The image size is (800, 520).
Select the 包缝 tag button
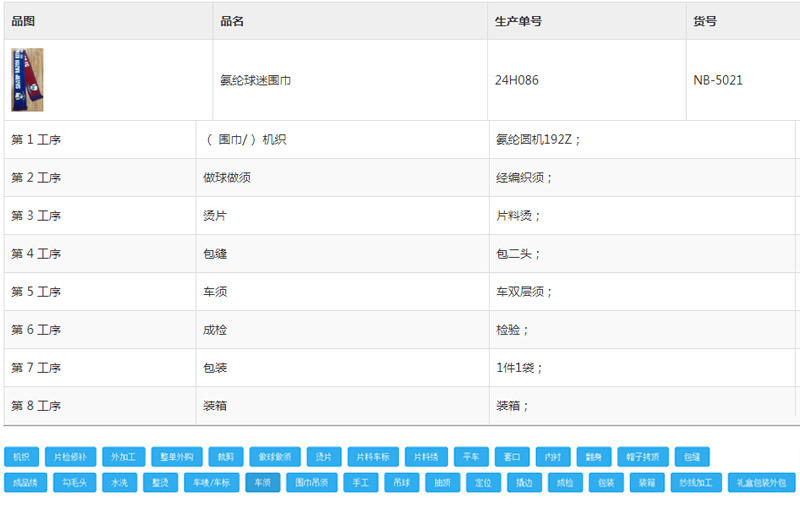tap(691, 457)
